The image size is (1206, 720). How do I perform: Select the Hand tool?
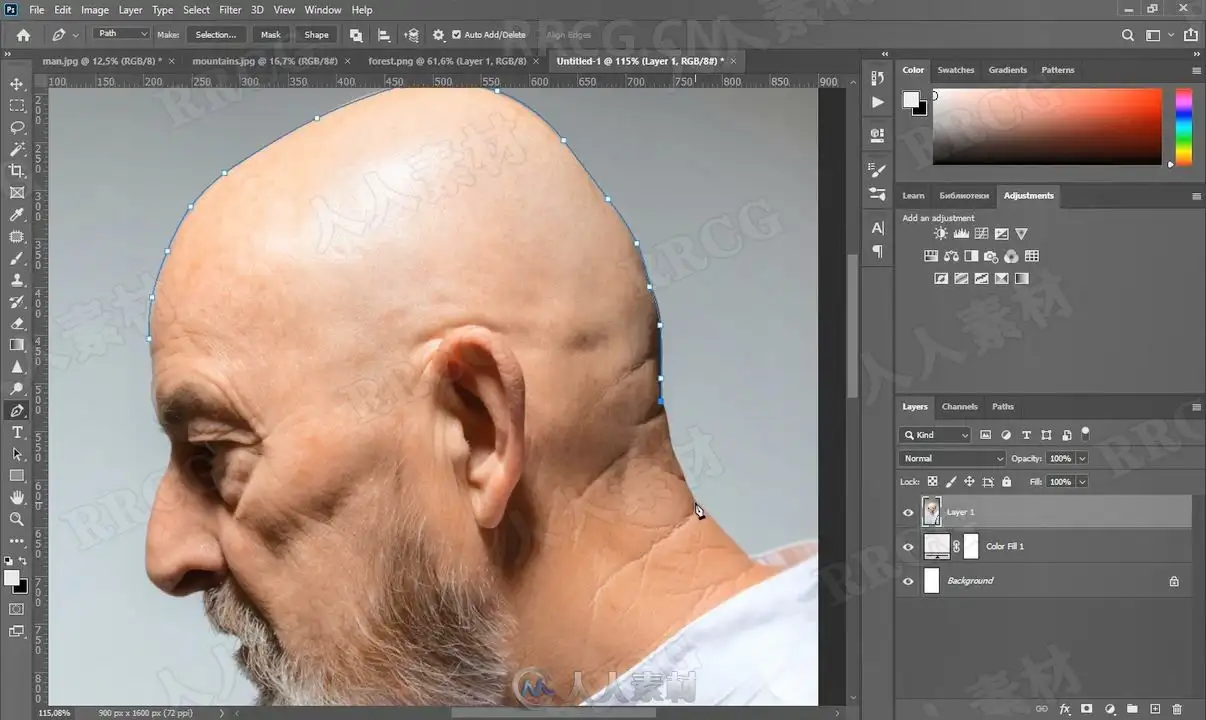(x=17, y=497)
